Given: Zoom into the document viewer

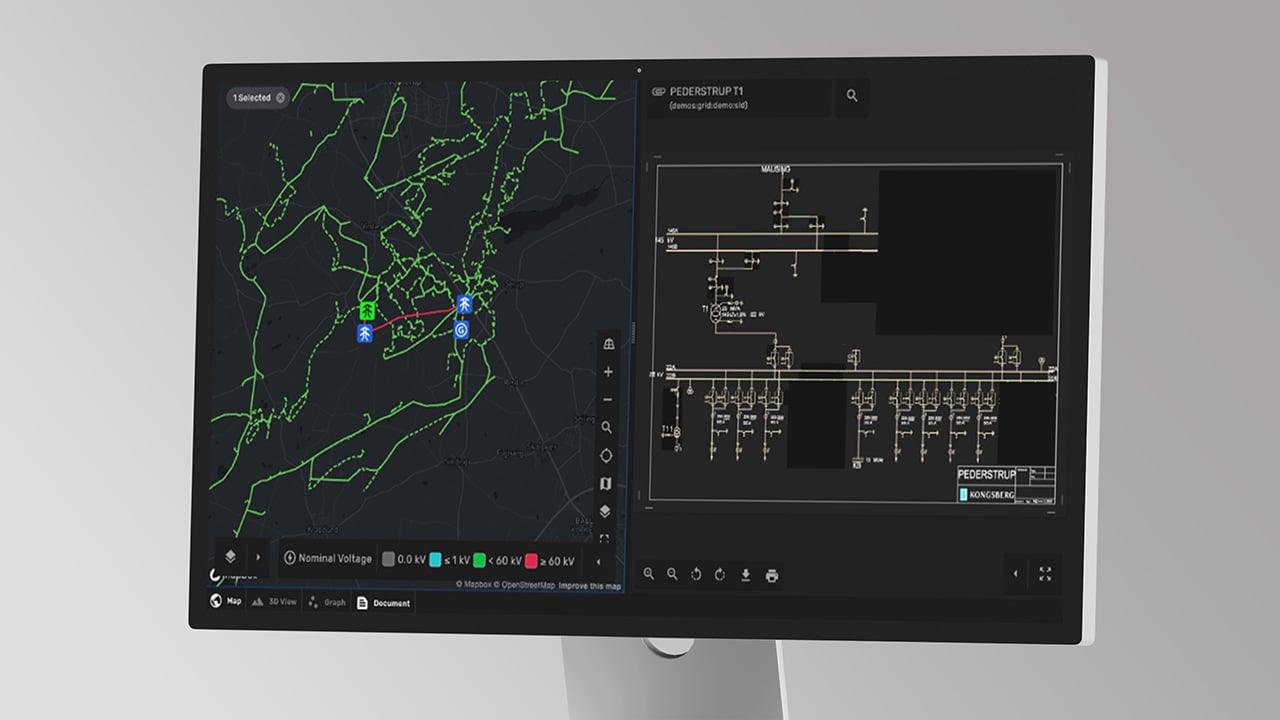Looking at the screenshot, I should (x=649, y=574).
